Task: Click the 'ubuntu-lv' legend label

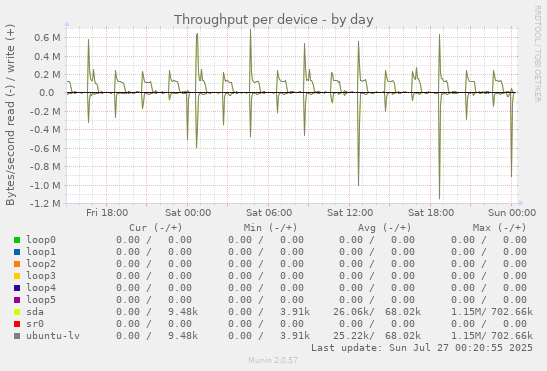Action: click(x=53, y=336)
